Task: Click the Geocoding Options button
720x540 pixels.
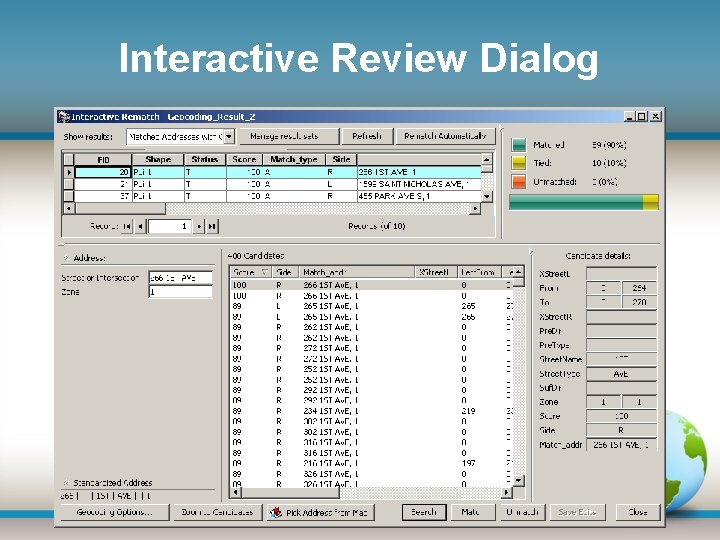Action: 115,512
